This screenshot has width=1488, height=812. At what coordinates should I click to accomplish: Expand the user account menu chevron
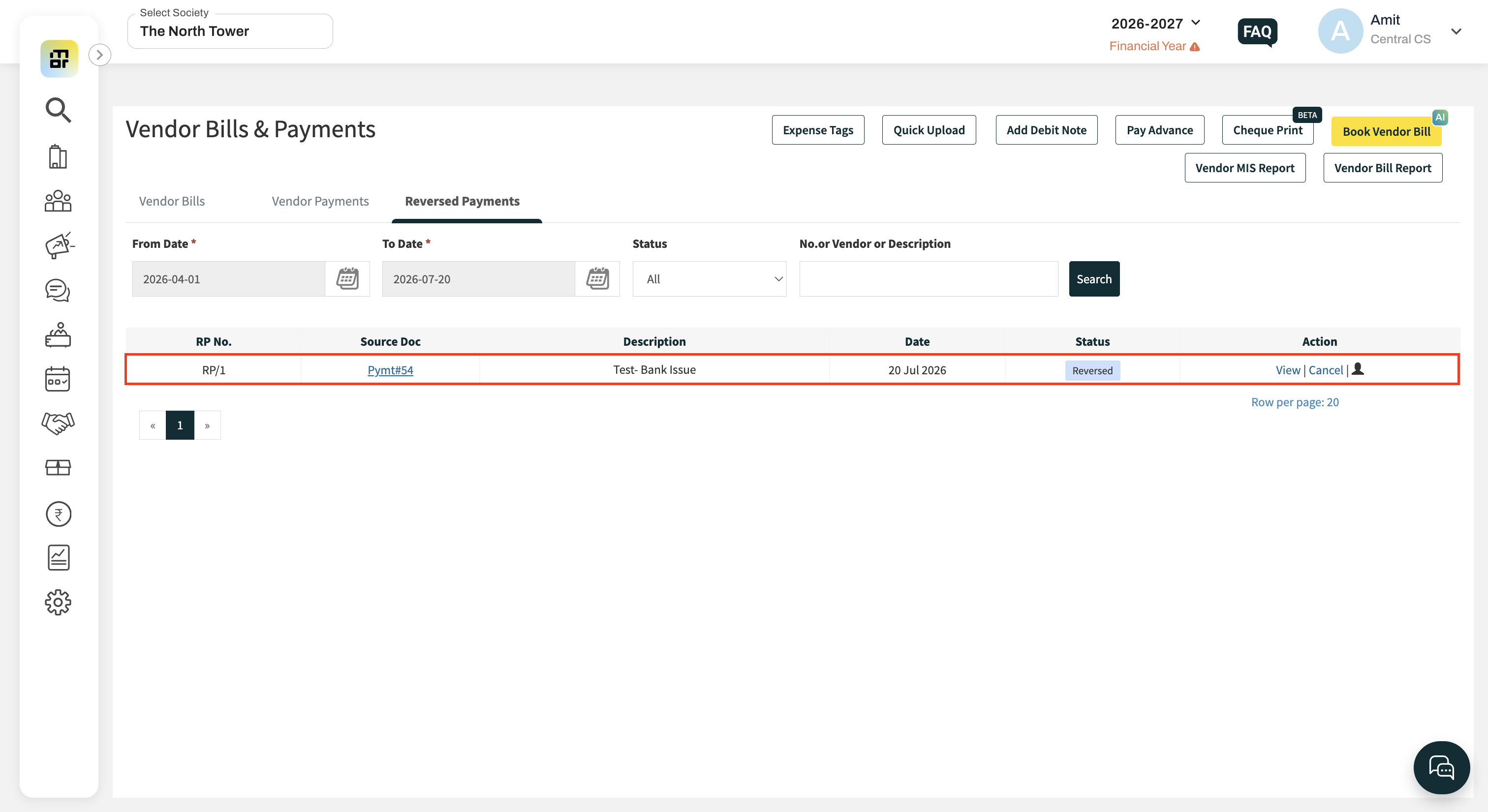1456,31
